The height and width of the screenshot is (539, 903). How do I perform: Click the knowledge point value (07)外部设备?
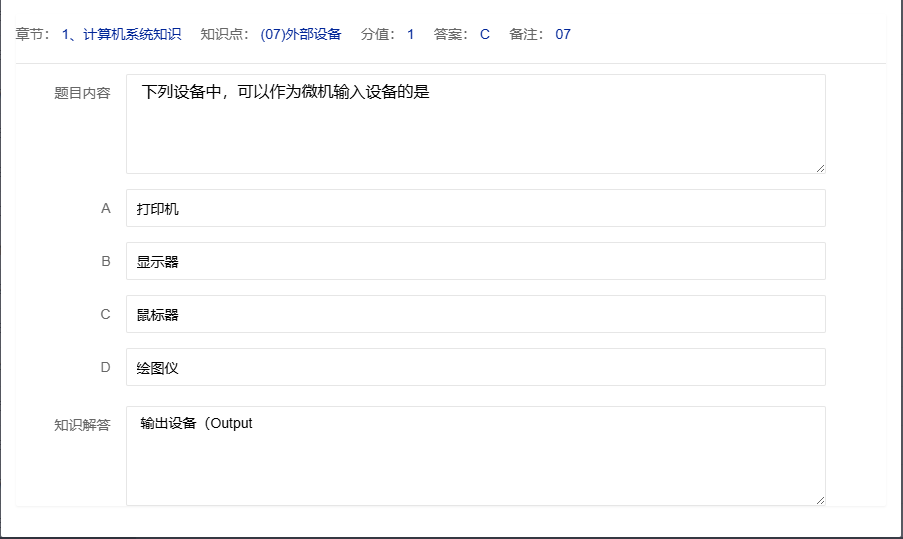[x=300, y=34]
